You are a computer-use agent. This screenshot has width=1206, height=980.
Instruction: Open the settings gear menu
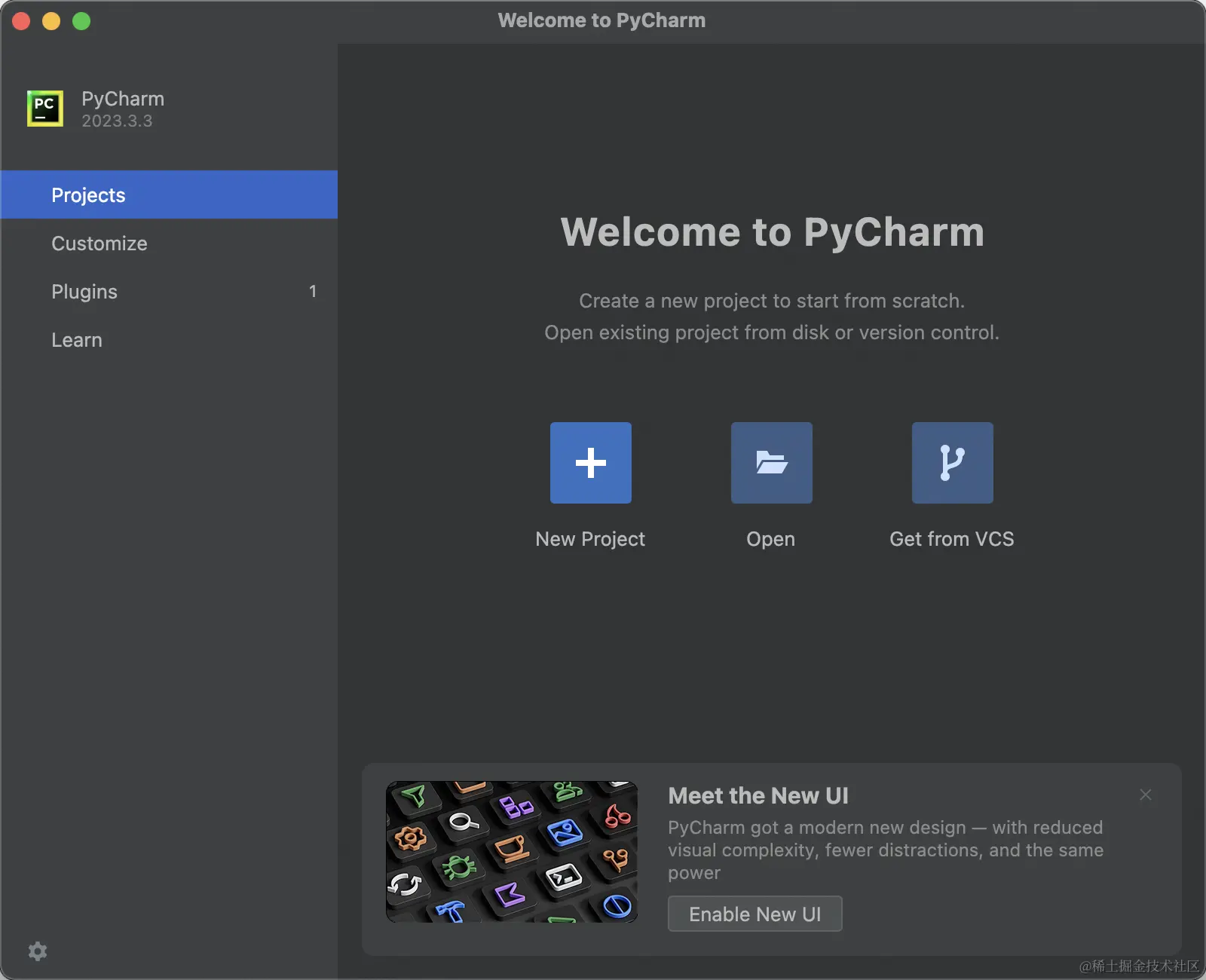(38, 951)
